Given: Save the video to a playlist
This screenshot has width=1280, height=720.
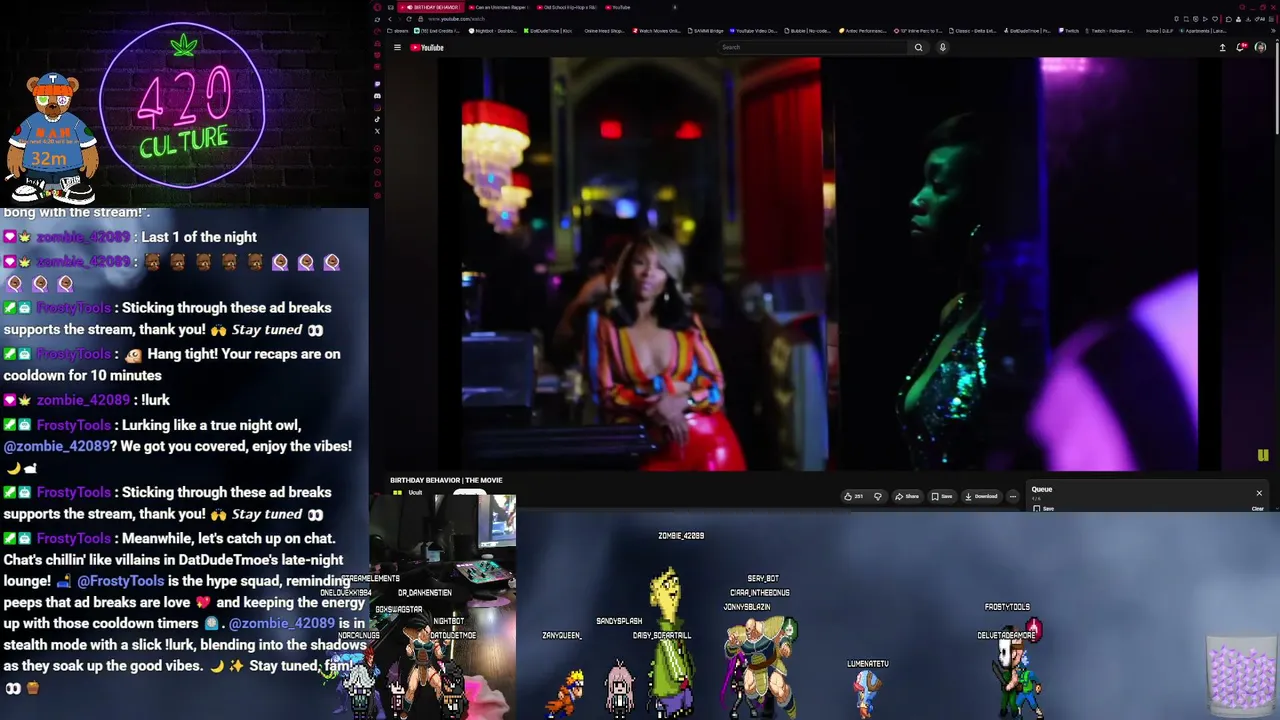Looking at the screenshot, I should point(942,496).
